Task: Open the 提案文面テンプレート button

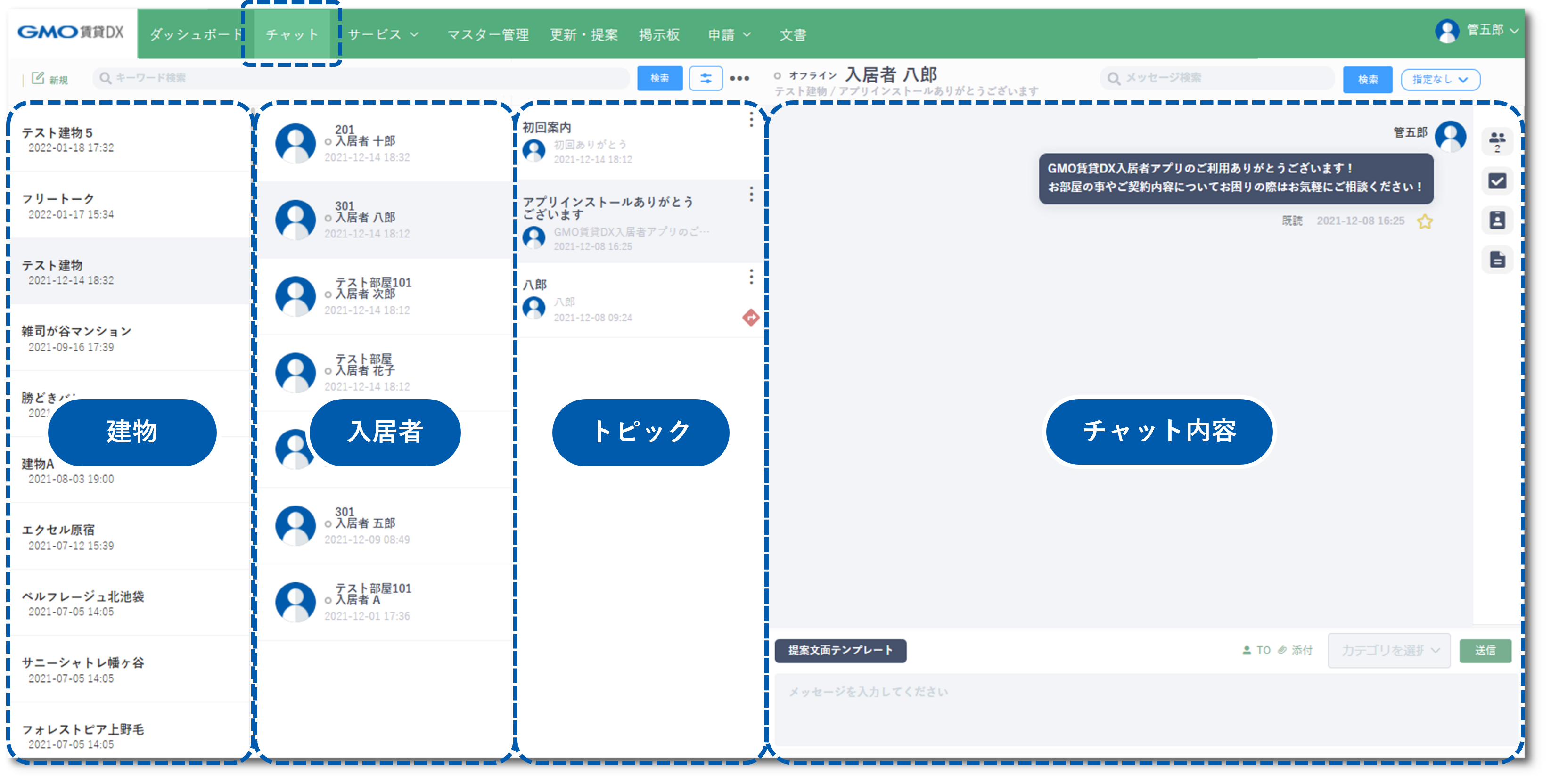Action: (840, 650)
